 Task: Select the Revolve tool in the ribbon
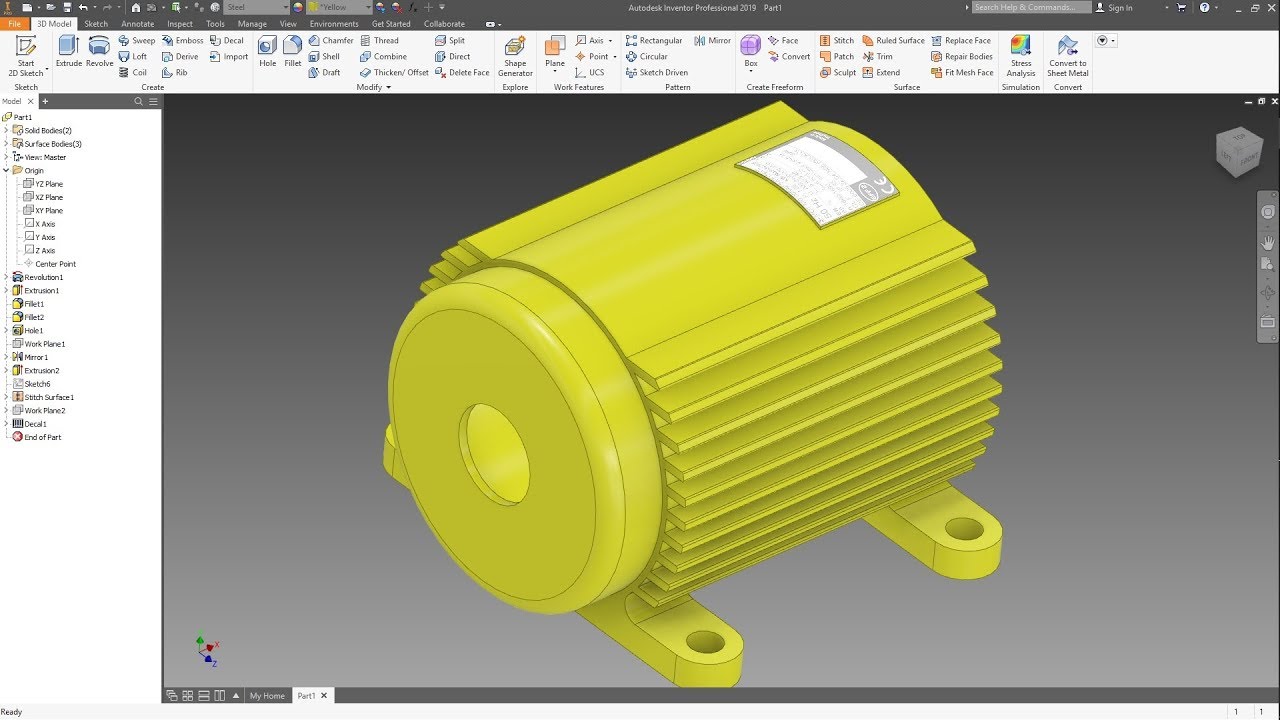click(99, 51)
